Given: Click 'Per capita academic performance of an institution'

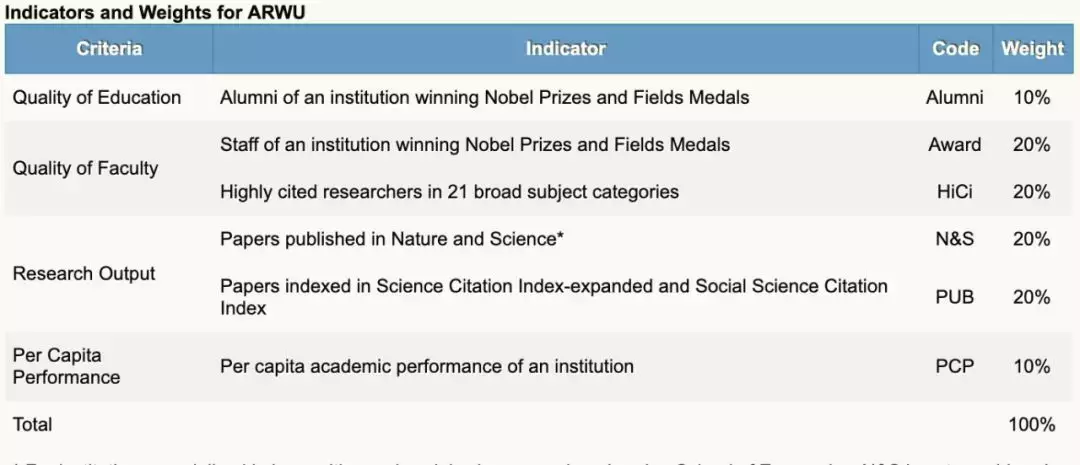Looking at the screenshot, I should (x=427, y=366).
